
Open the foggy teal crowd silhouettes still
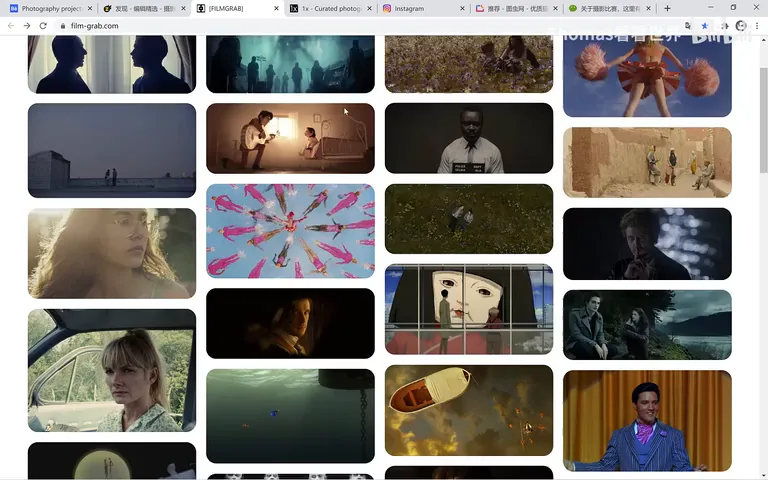pyautogui.click(x=290, y=64)
